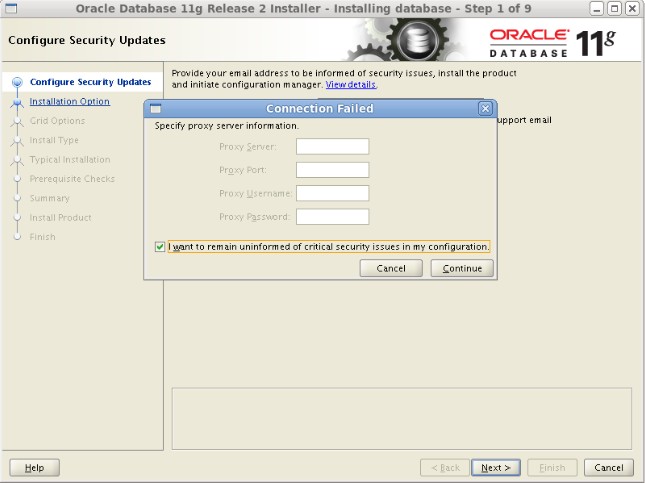645x483 pixels.
Task: Focus the Proxy Username input field
Action: tap(332, 193)
